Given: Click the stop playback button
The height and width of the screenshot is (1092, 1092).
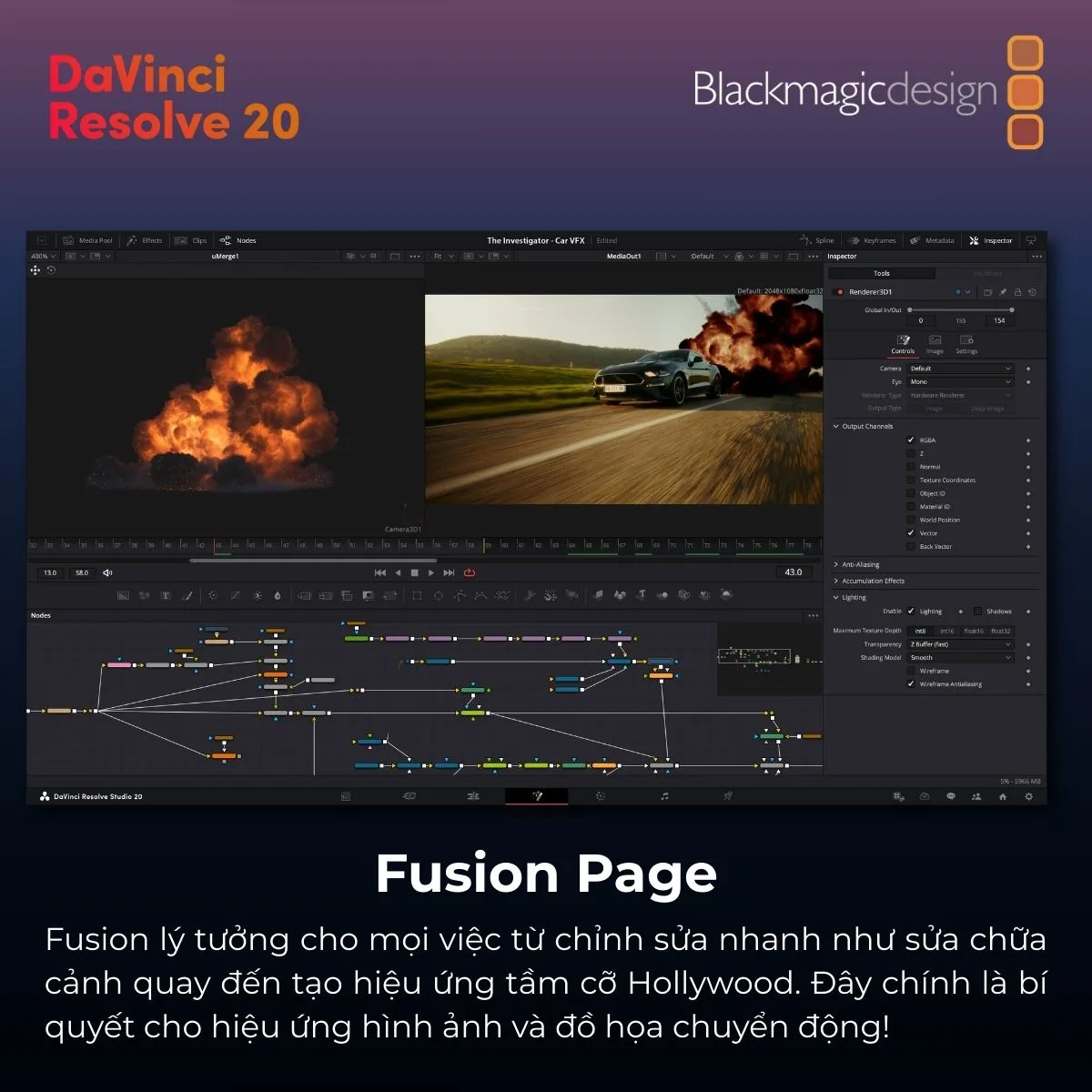Looking at the screenshot, I should [414, 572].
